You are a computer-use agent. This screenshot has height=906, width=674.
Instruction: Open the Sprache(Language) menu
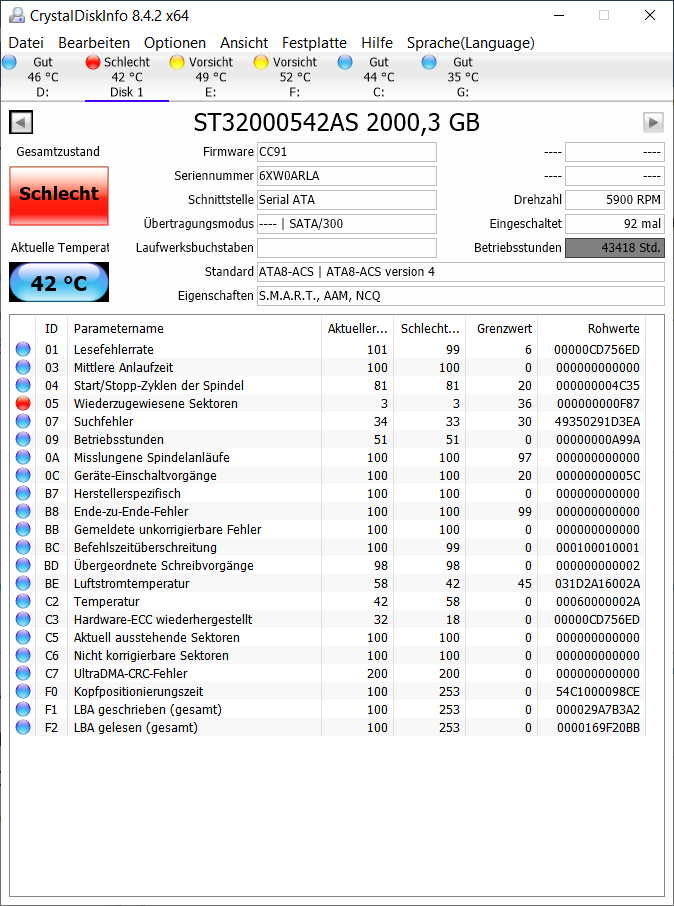pos(471,43)
